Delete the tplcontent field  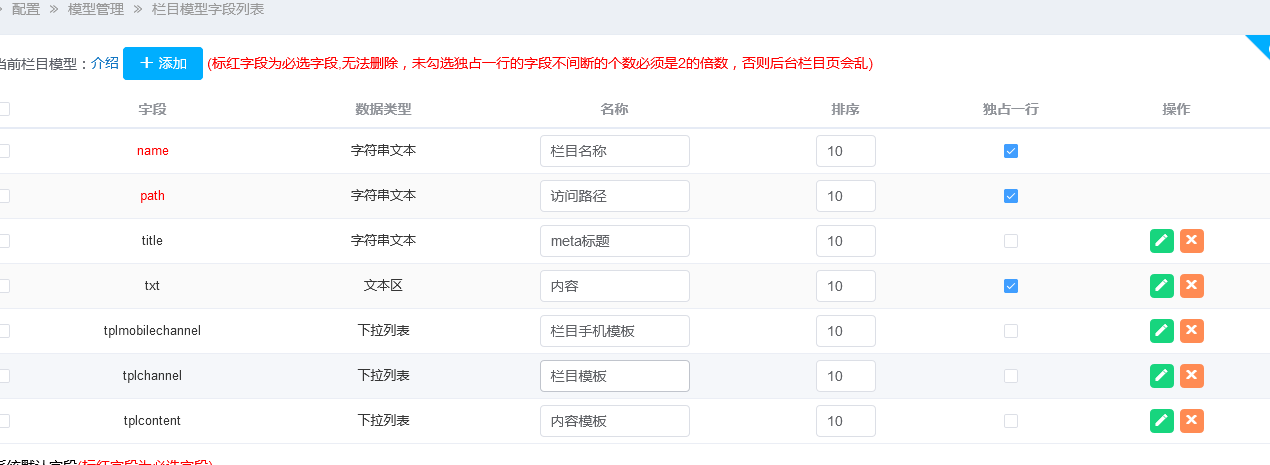pyautogui.click(x=1191, y=421)
